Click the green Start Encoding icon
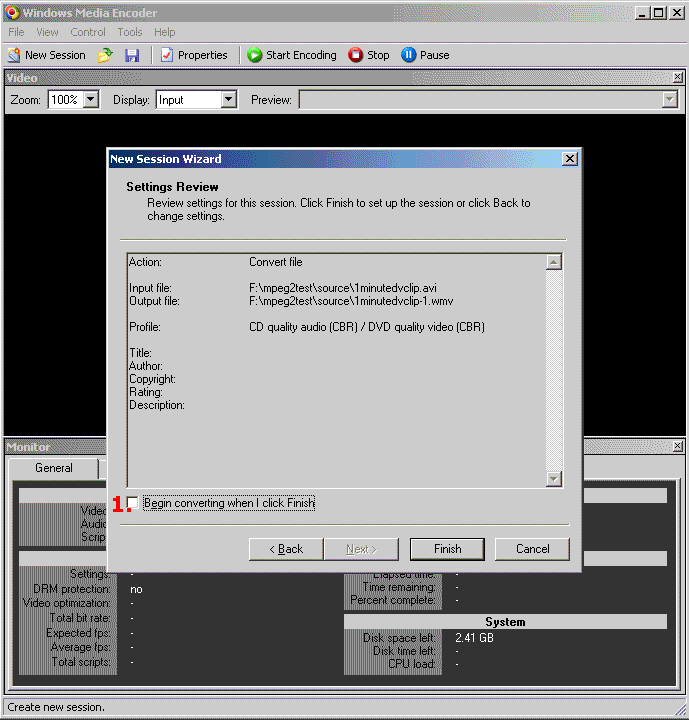Image resolution: width=689 pixels, height=720 pixels. point(254,55)
